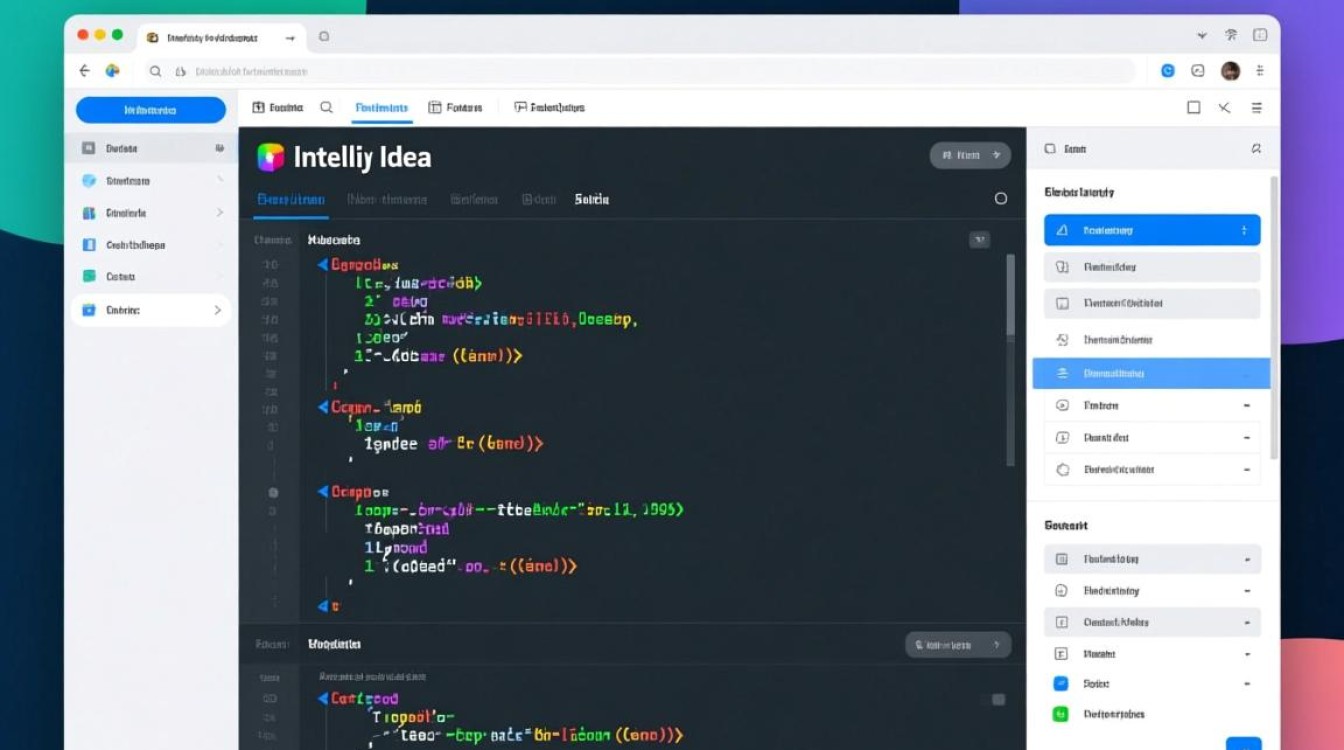
Task: Expand the chevron on the sidebar's calendar-icon item
Action: 218,310
